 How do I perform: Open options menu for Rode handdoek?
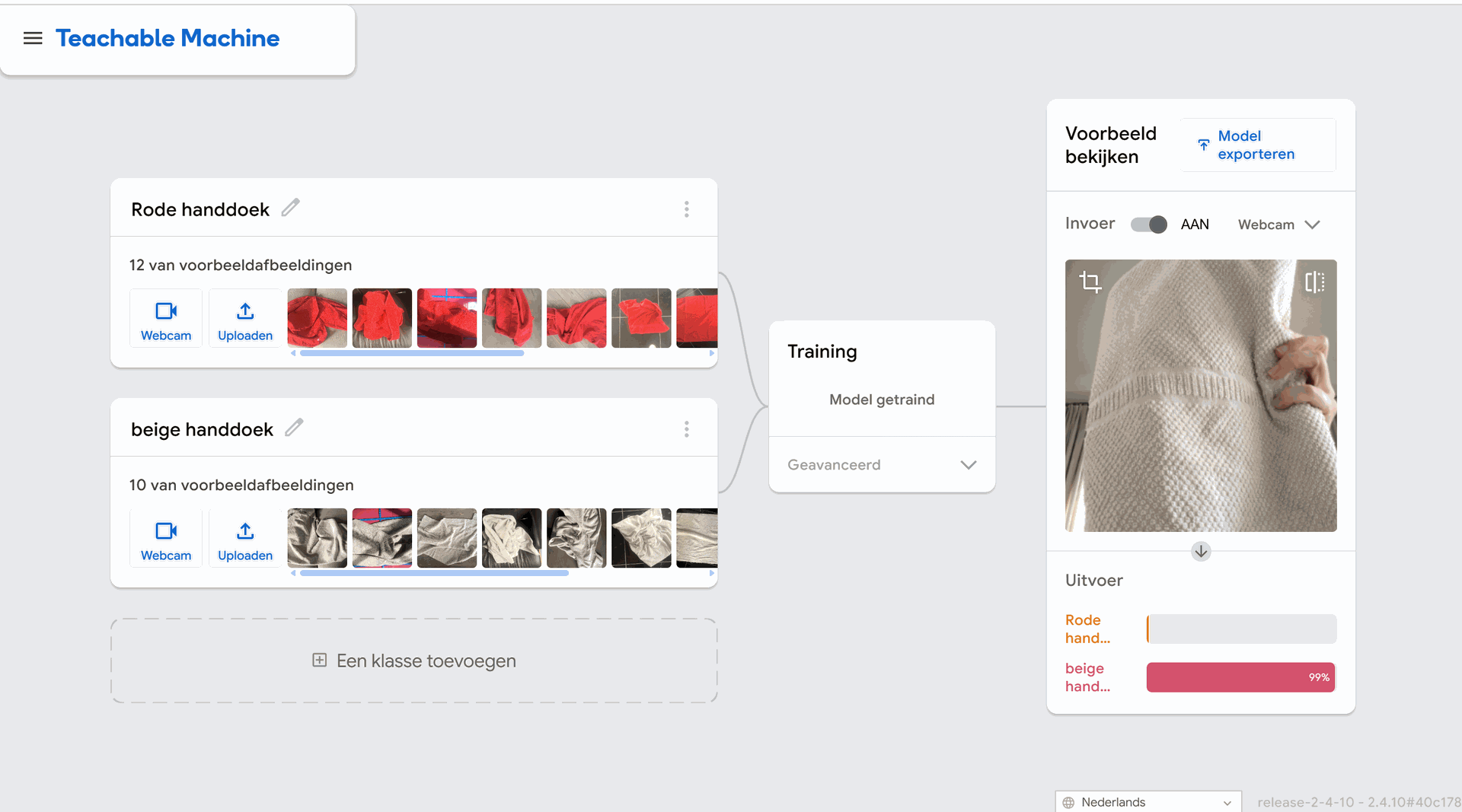(686, 209)
